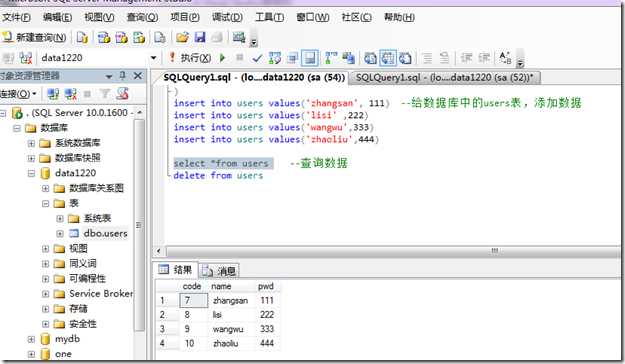
Task: Open Query Options icon next to estimated plan
Action: click(x=292, y=58)
